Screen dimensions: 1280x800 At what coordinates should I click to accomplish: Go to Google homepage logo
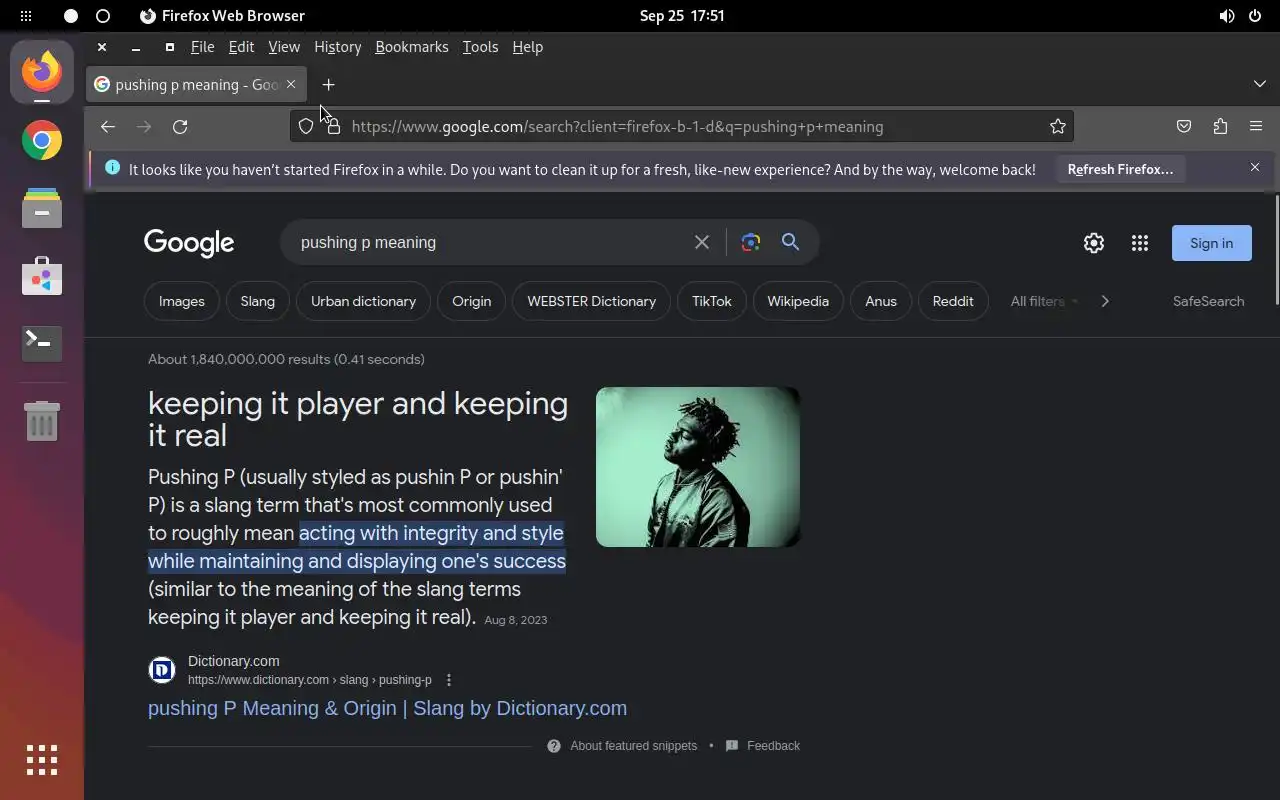coord(189,243)
